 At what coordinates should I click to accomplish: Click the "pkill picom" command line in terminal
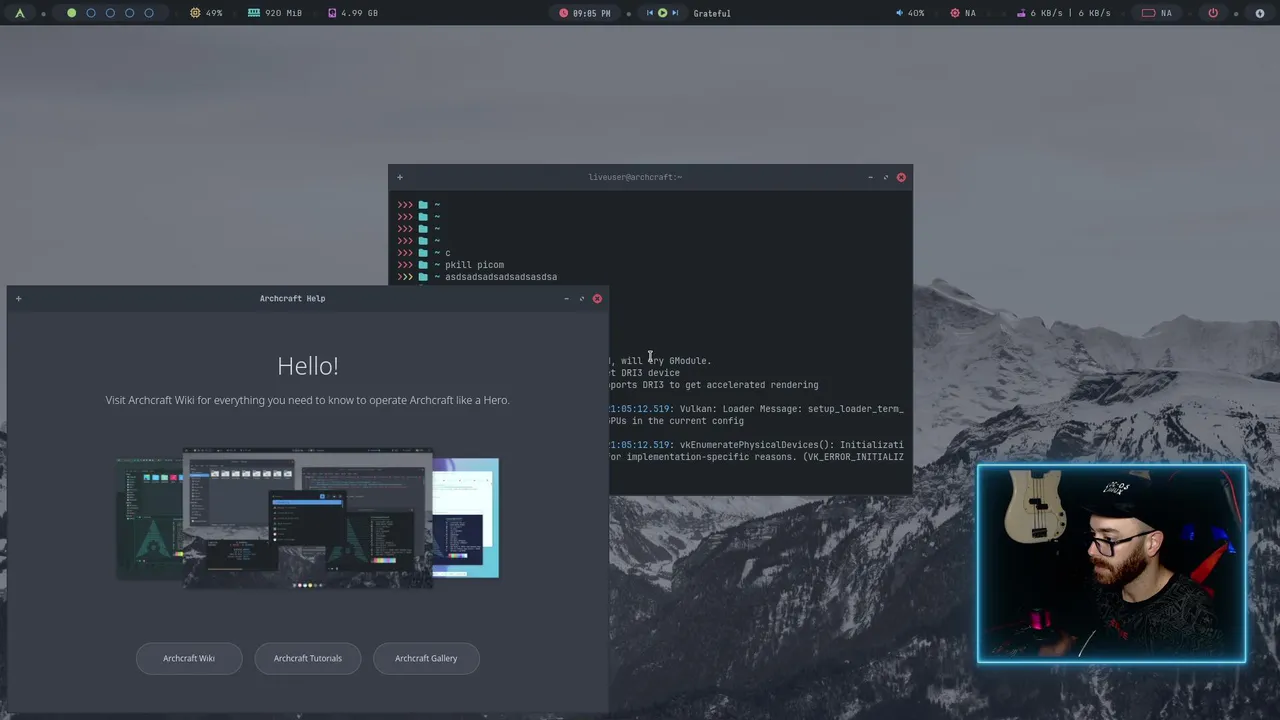(x=474, y=265)
